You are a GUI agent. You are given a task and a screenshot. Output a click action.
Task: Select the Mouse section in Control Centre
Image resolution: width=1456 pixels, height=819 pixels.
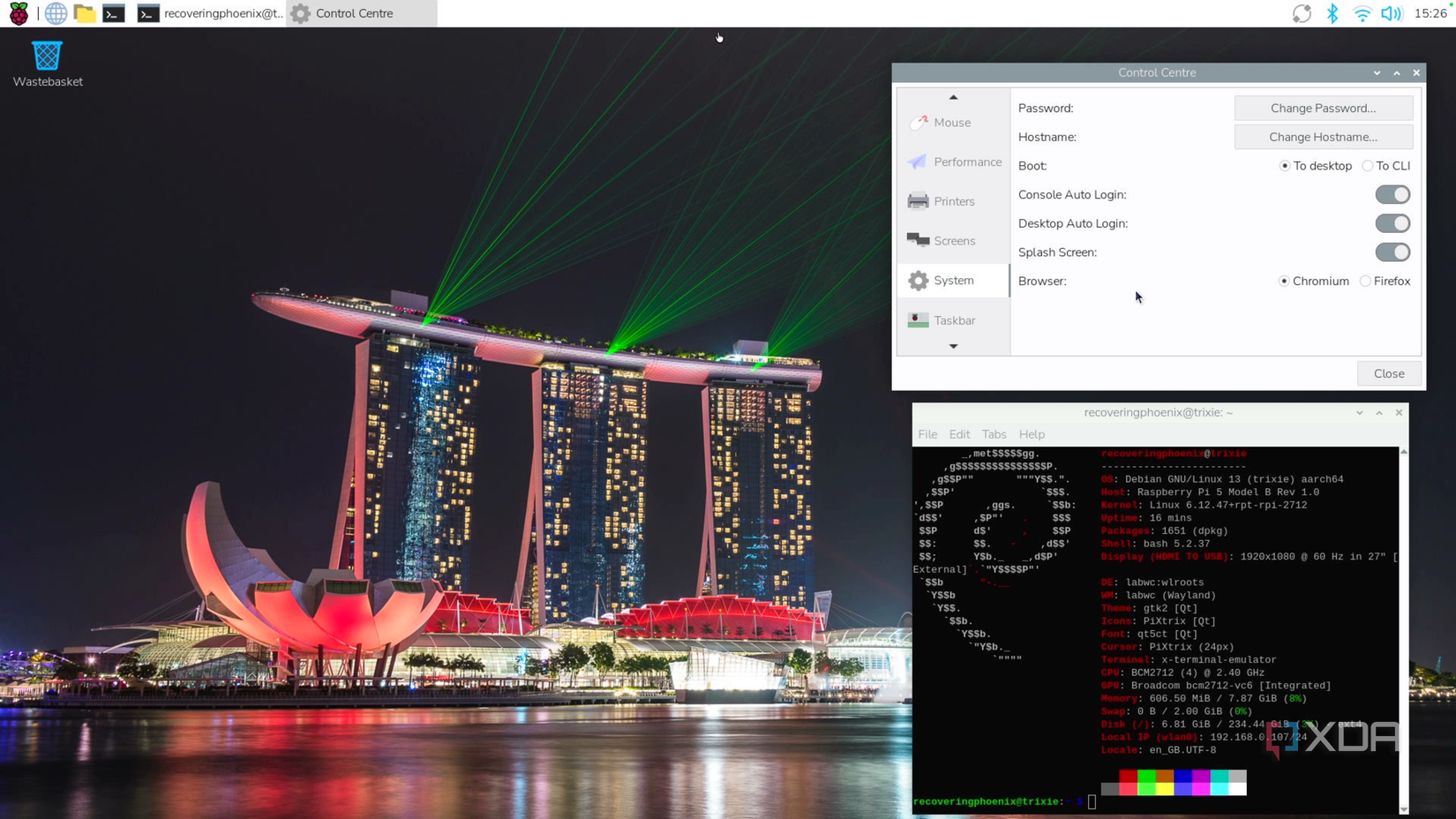click(952, 122)
